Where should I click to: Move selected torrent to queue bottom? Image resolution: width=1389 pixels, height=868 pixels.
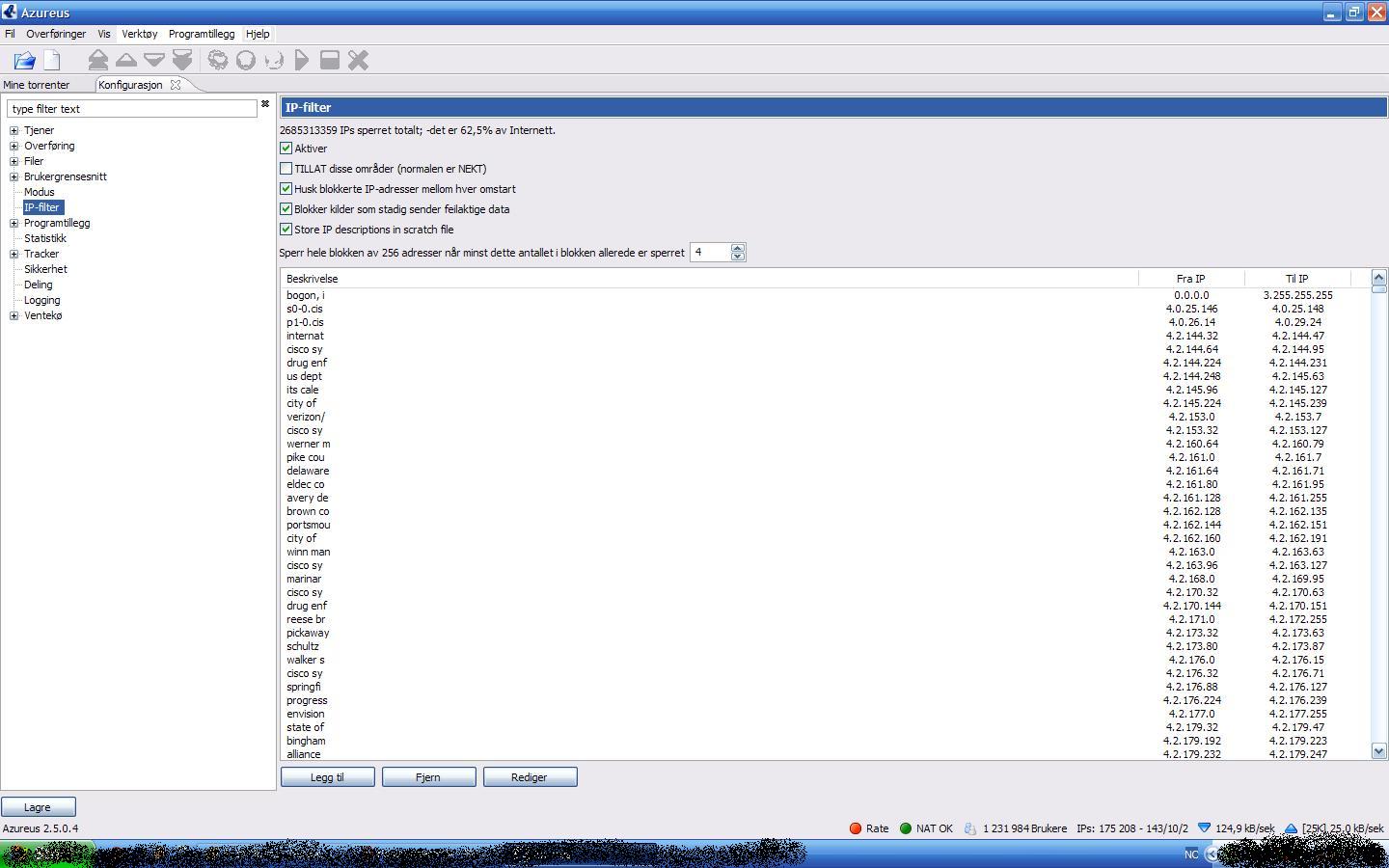(x=182, y=61)
